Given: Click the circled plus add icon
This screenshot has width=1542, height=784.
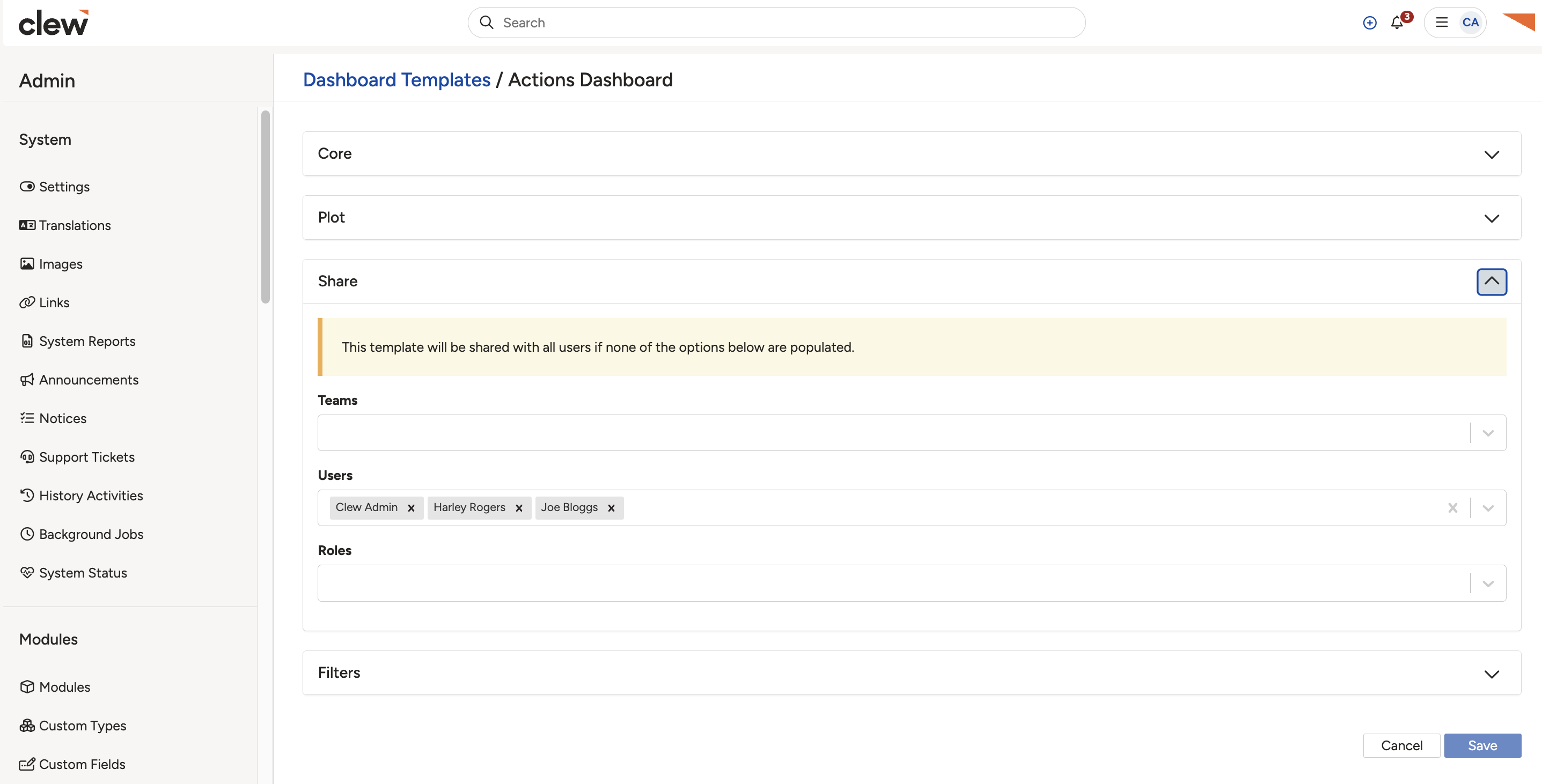Looking at the screenshot, I should (x=1370, y=23).
